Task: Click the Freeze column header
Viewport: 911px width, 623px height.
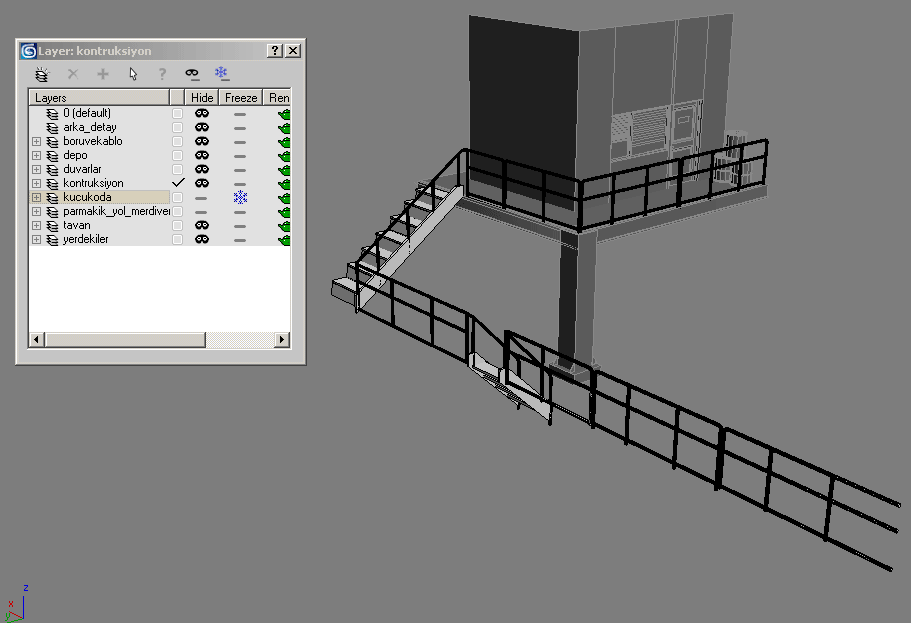Action: click(240, 98)
